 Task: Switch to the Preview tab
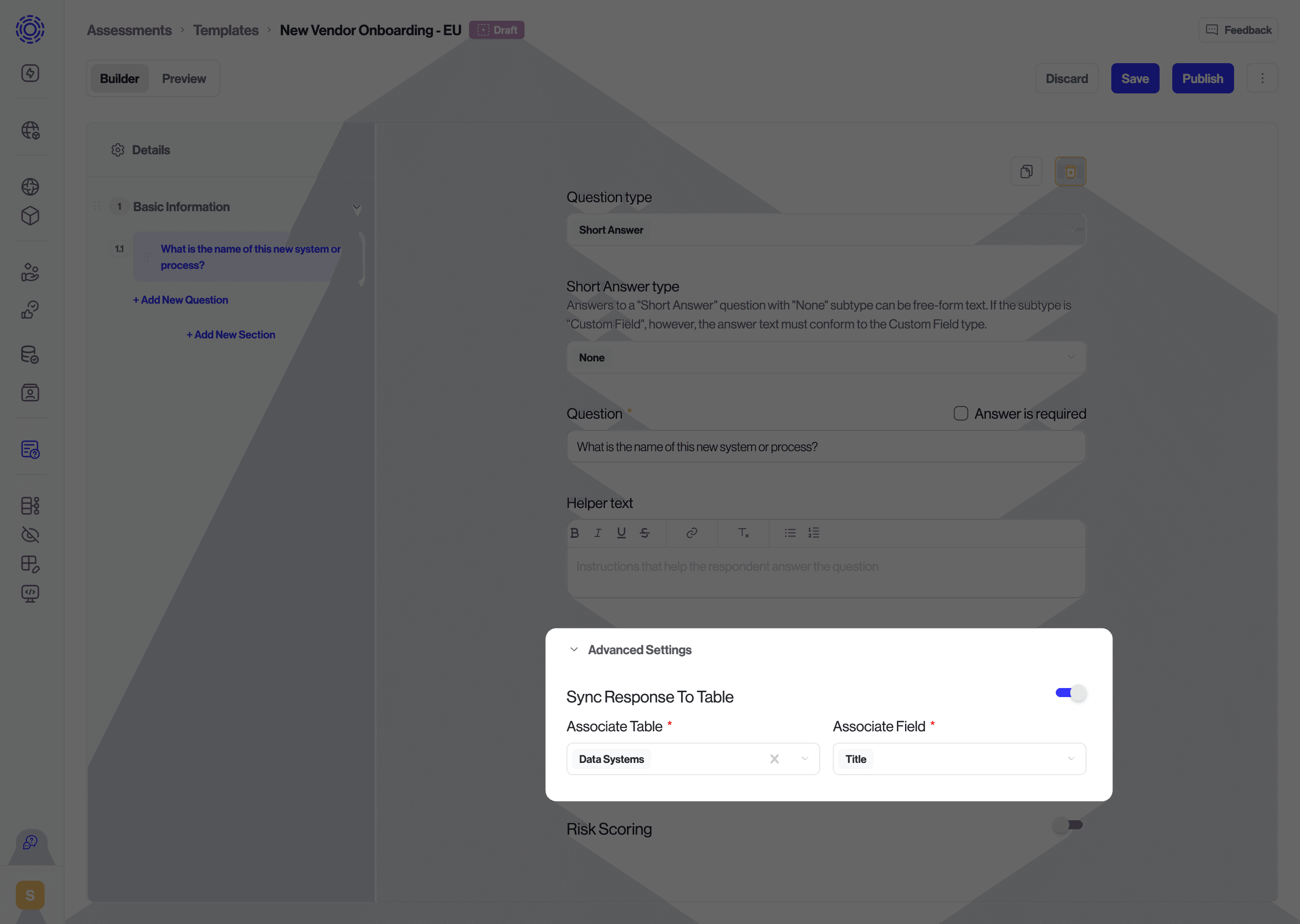coord(183,78)
